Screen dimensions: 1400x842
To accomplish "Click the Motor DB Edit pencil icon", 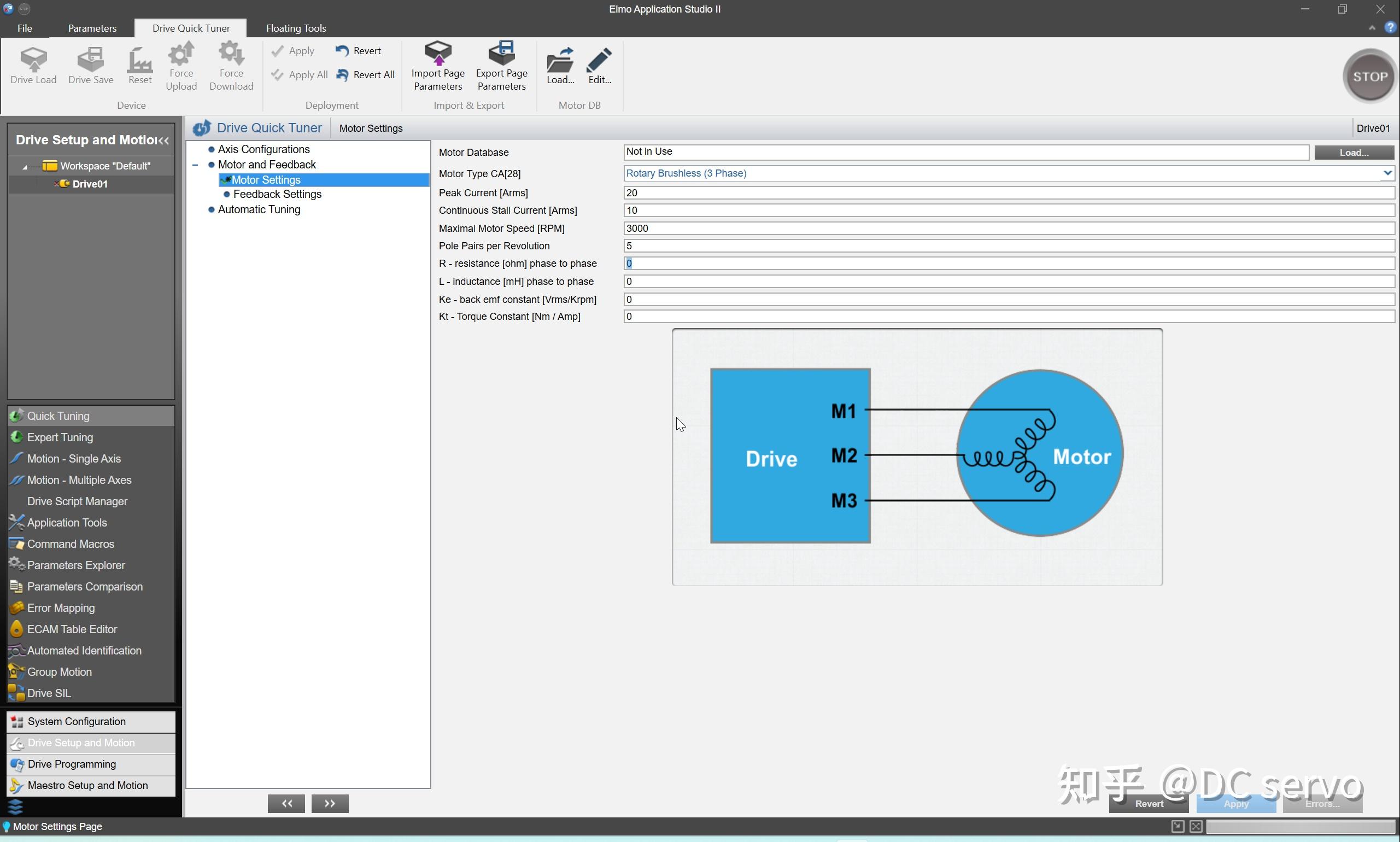I will point(599,61).
